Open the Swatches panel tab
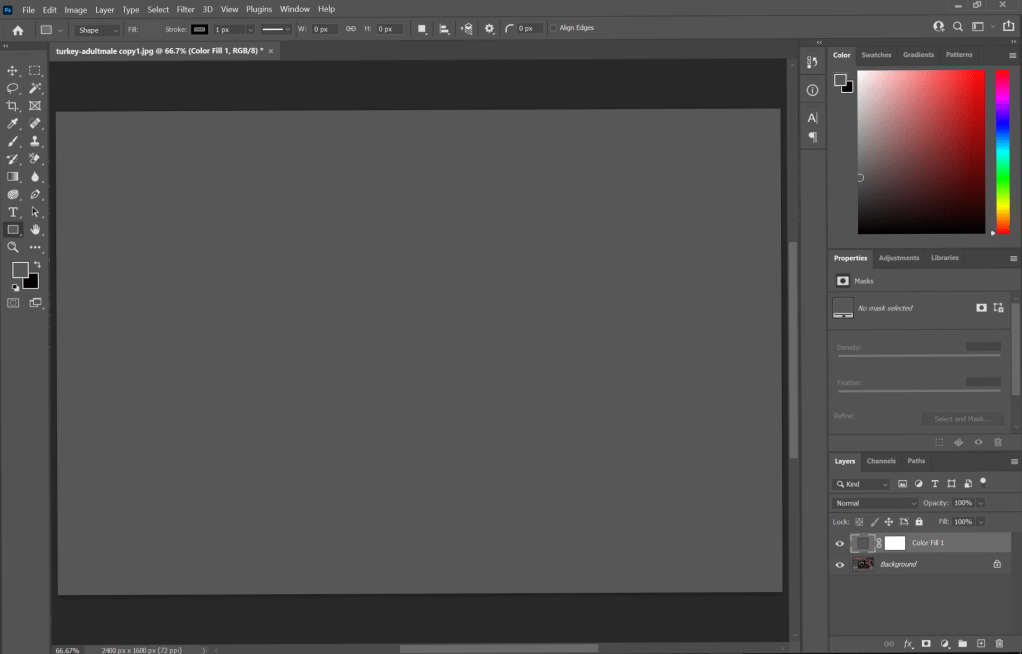The width and height of the screenshot is (1022, 654). 876,55
